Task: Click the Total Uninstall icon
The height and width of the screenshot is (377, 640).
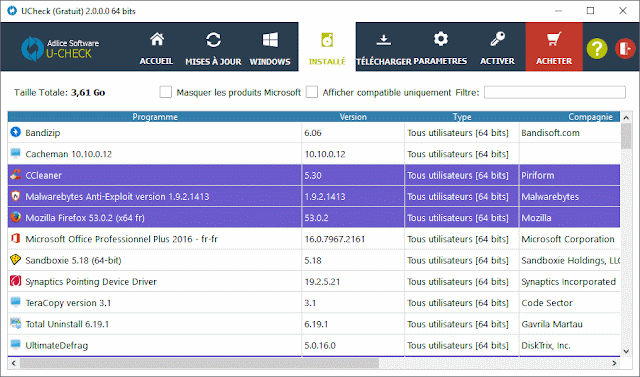Action: coord(16,324)
